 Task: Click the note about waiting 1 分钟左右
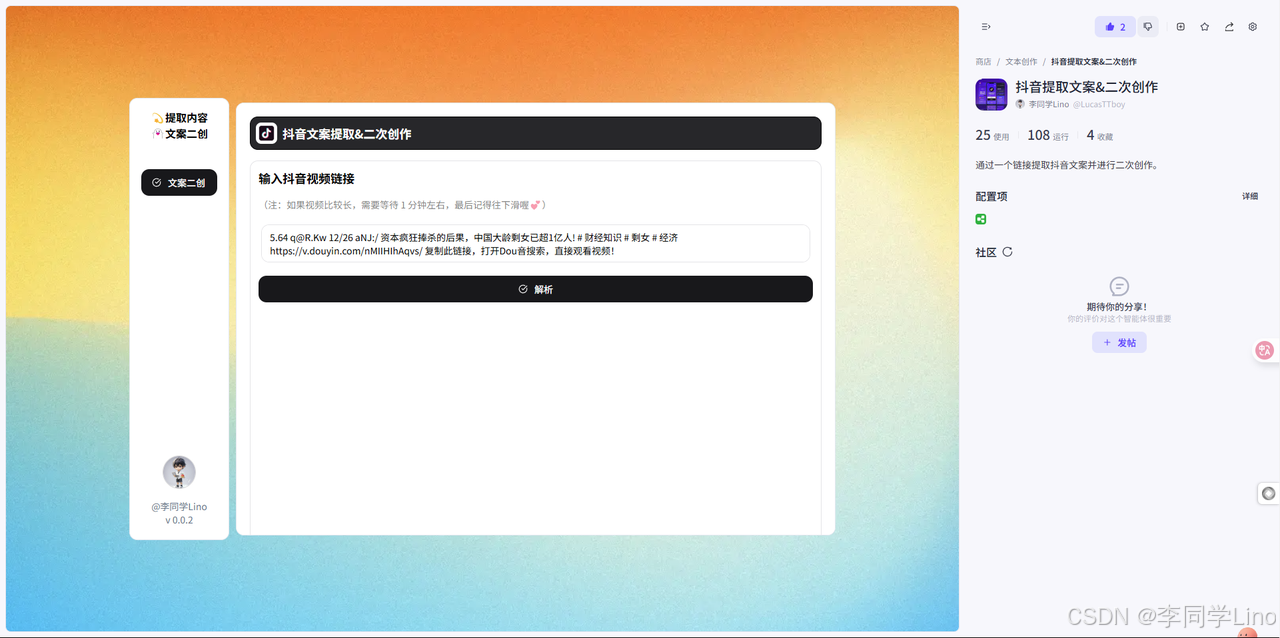[x=403, y=205]
